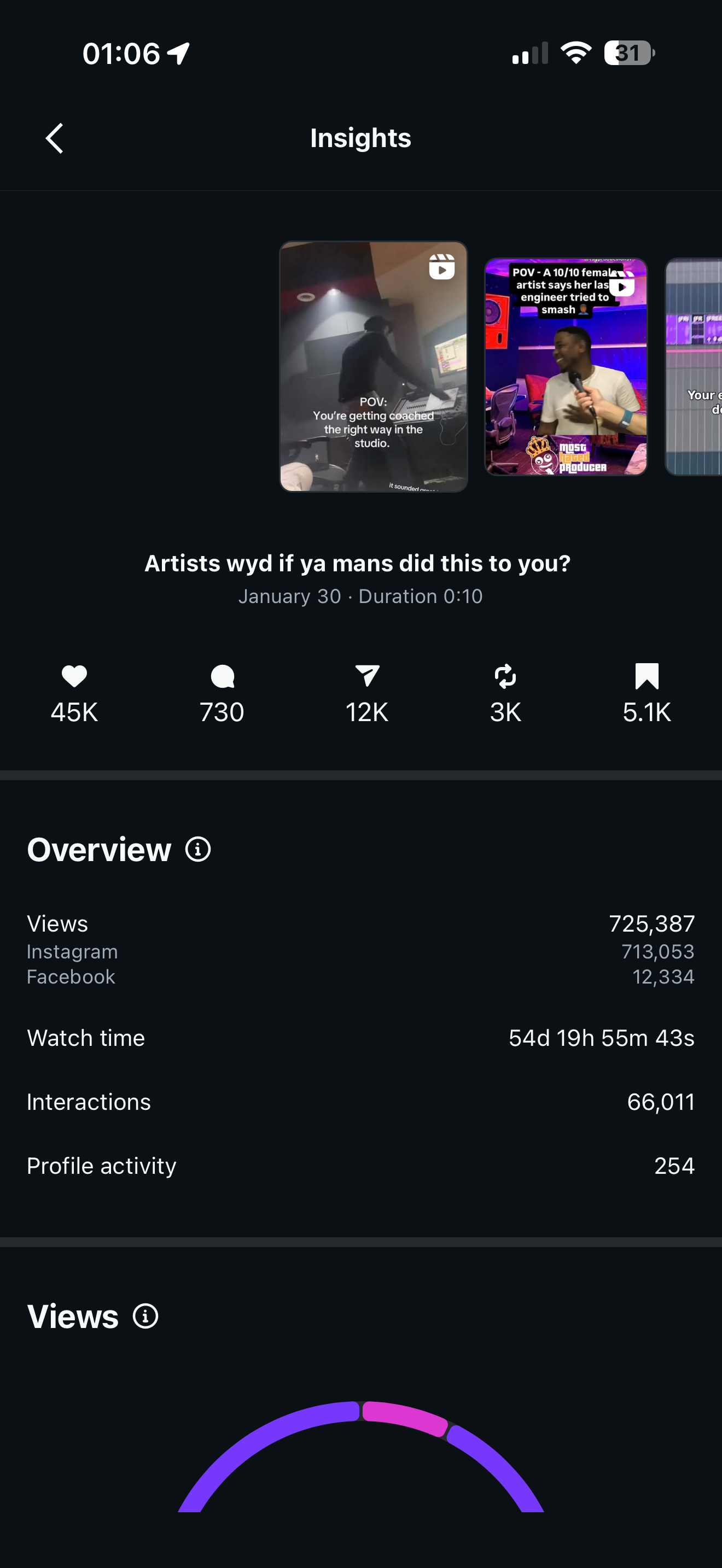The image size is (722, 1568).
Task: Select the studio coaching reel thumbnail
Action: [373, 366]
